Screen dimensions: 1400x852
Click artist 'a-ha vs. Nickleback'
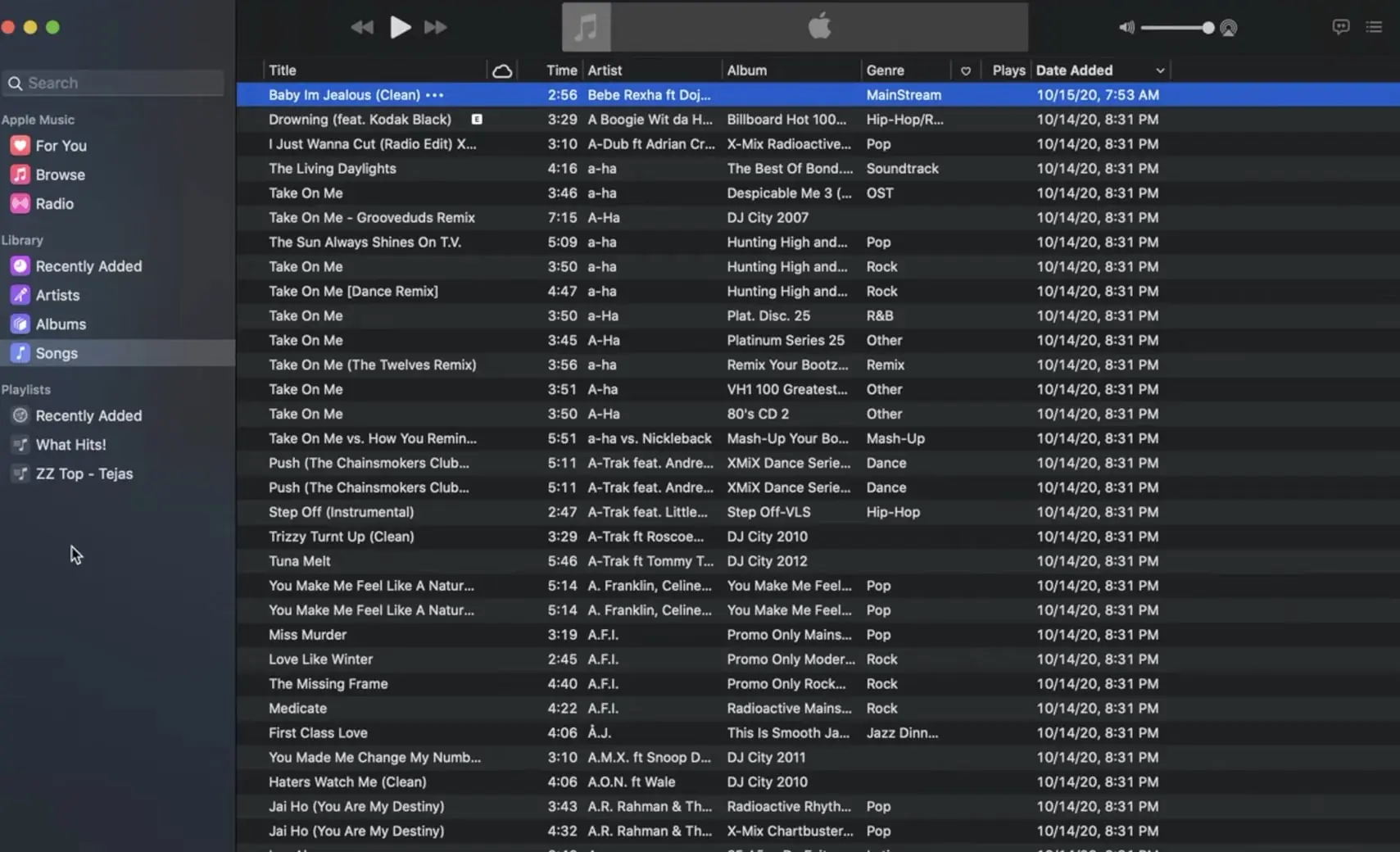click(650, 438)
